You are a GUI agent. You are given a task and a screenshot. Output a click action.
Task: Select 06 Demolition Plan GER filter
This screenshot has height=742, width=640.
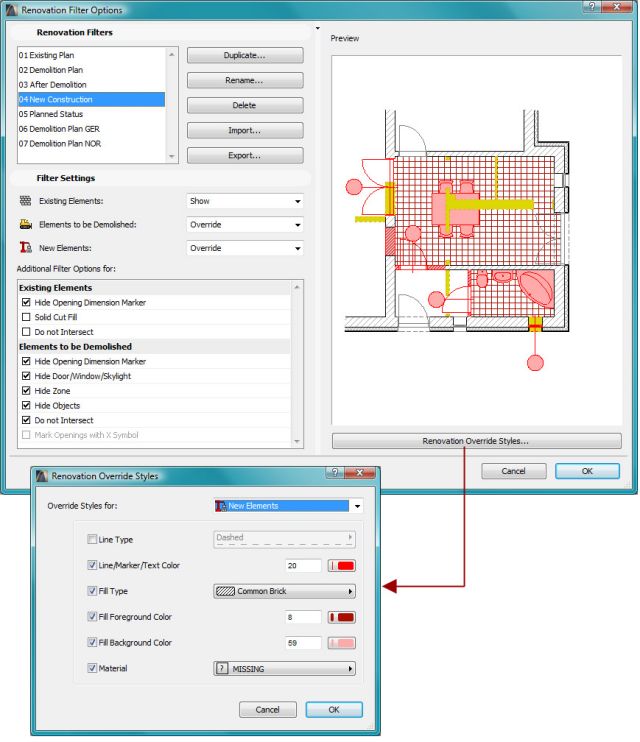(x=91, y=129)
